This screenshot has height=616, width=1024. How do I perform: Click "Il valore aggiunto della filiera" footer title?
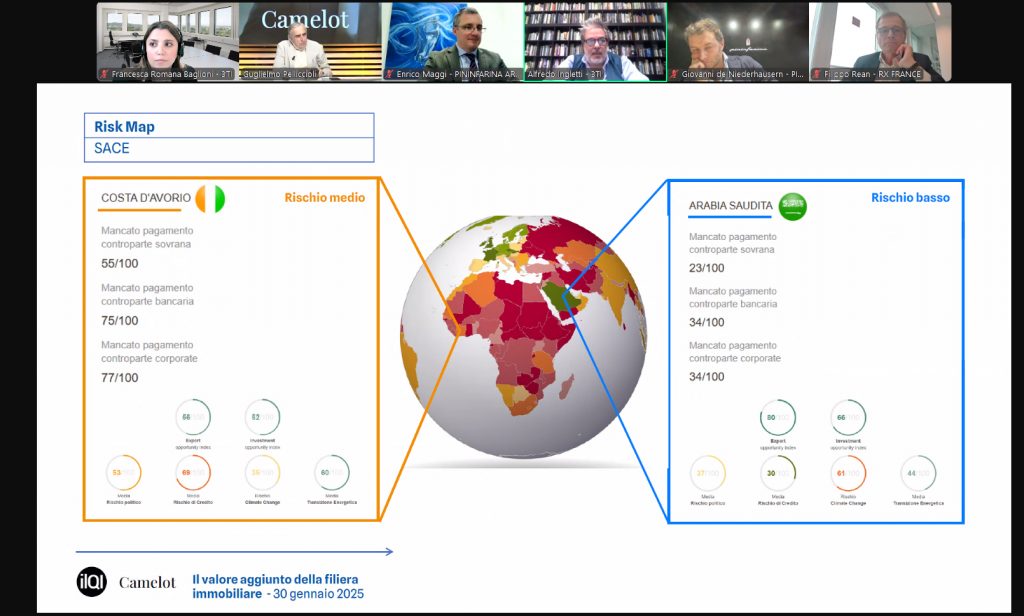tap(275, 579)
